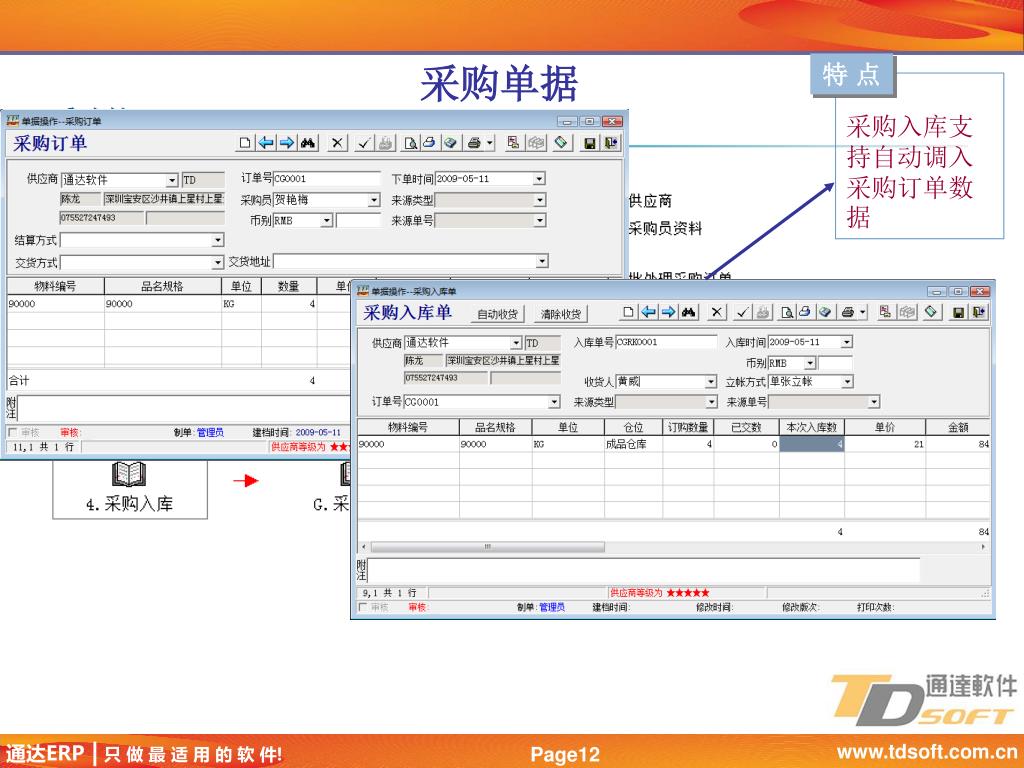Image resolution: width=1024 pixels, height=768 pixels.
Task: Click checkmark approve icon in 采购入库单 toolbar
Action: [x=743, y=312]
